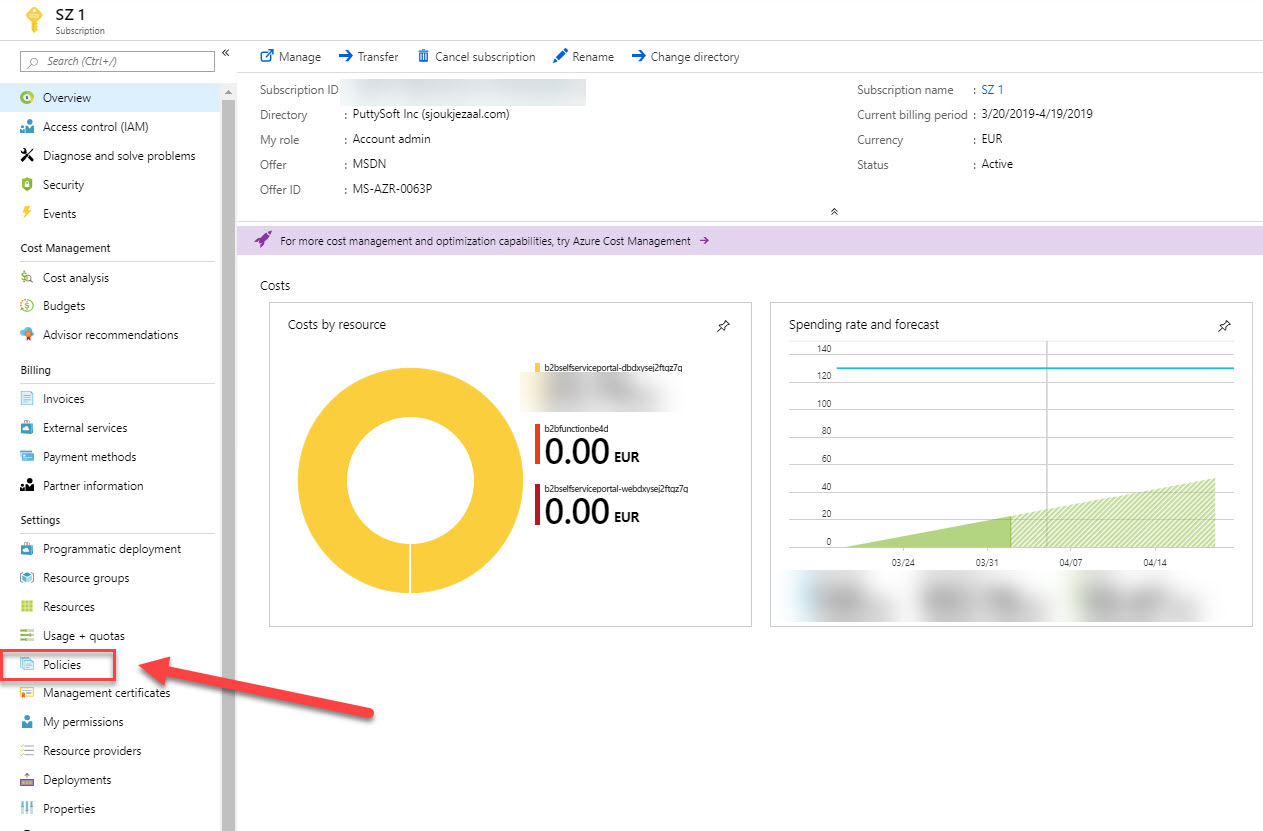Viewport: 1263px width, 831px height.
Task: Click the Usage + quotas icon
Action: point(27,636)
